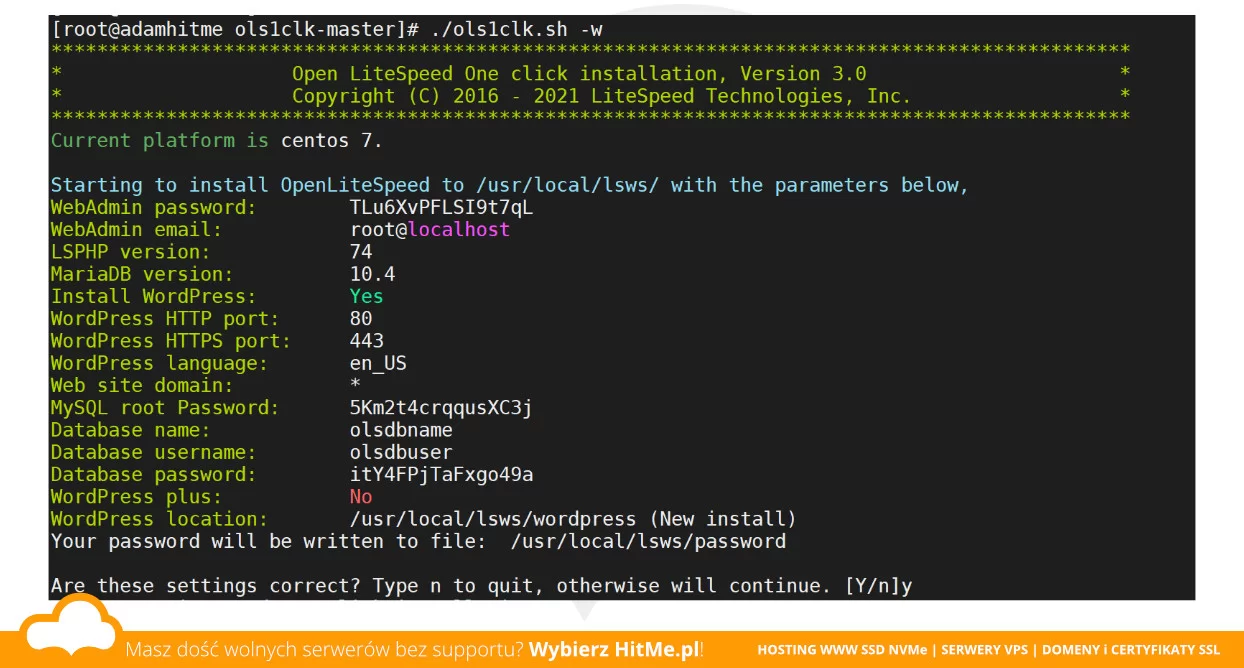Click the Database password value itY4FPjTaFxgo49a

click(x=441, y=475)
